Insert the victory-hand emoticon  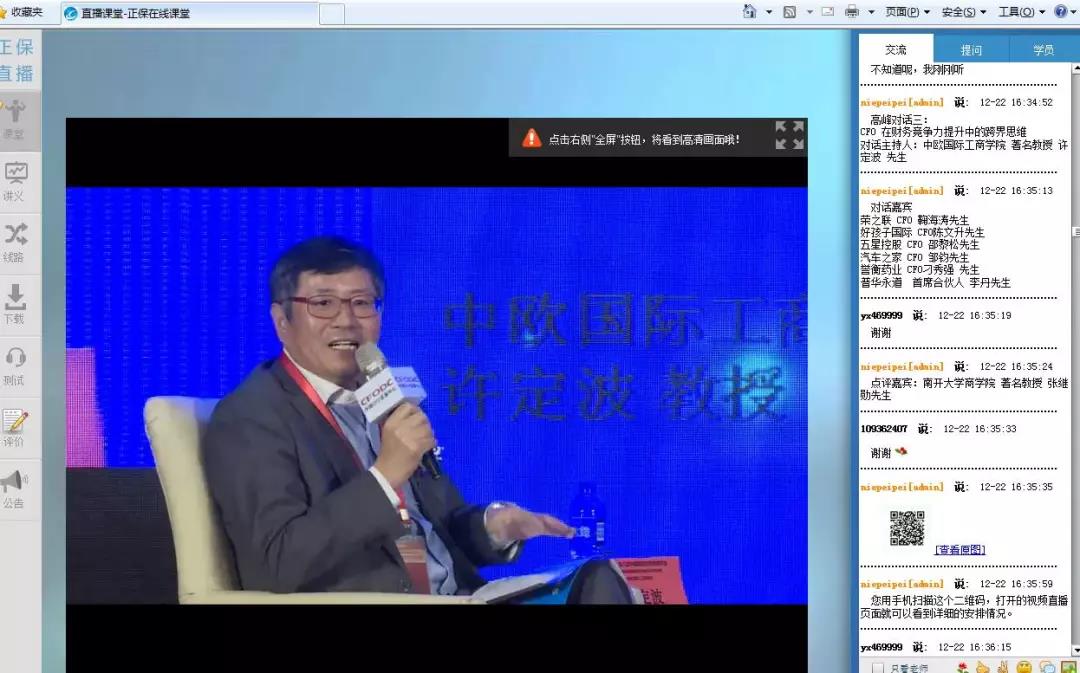pyautogui.click(x=1003, y=665)
